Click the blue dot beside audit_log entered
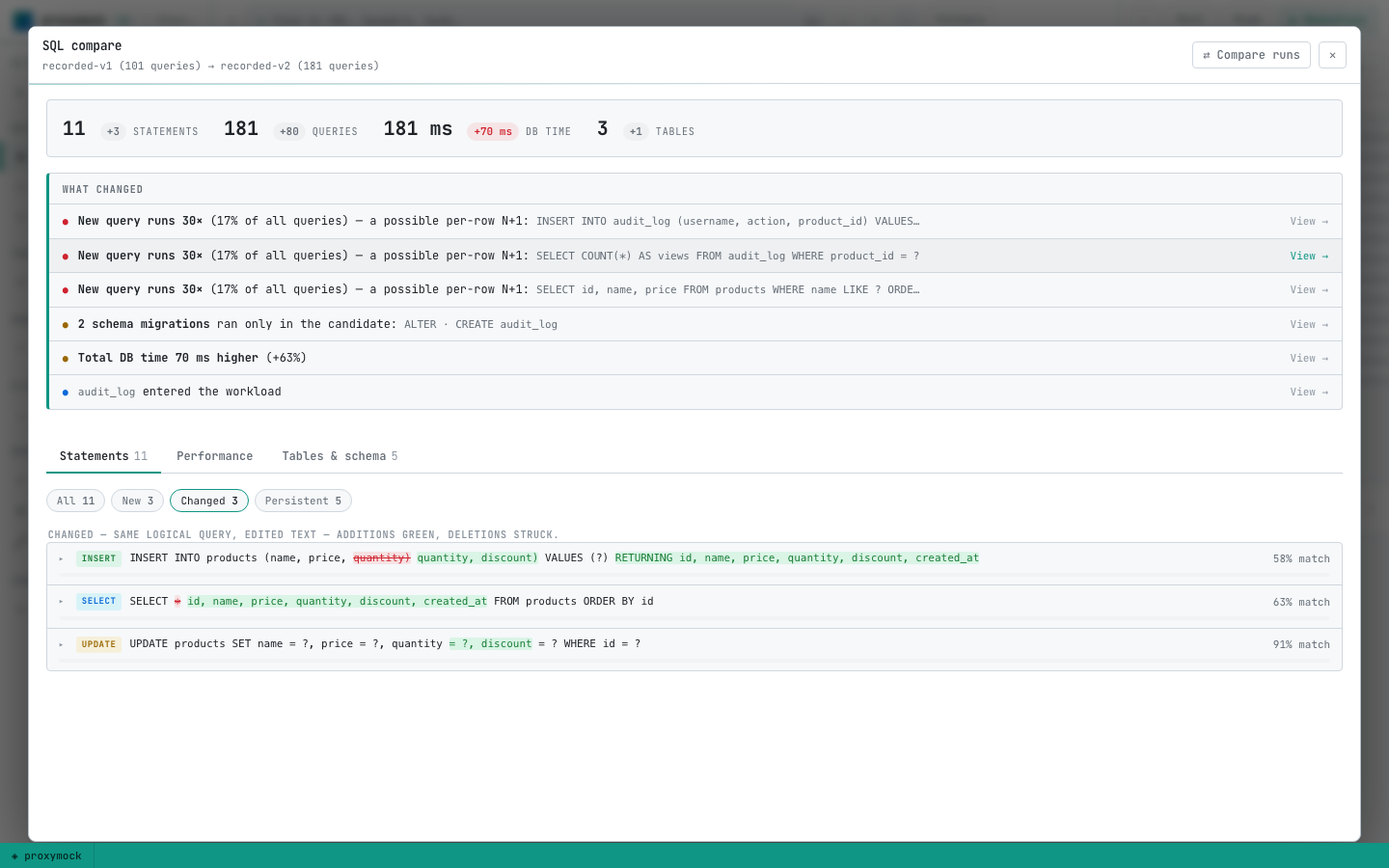The width and height of the screenshot is (1389, 868). 66,393
